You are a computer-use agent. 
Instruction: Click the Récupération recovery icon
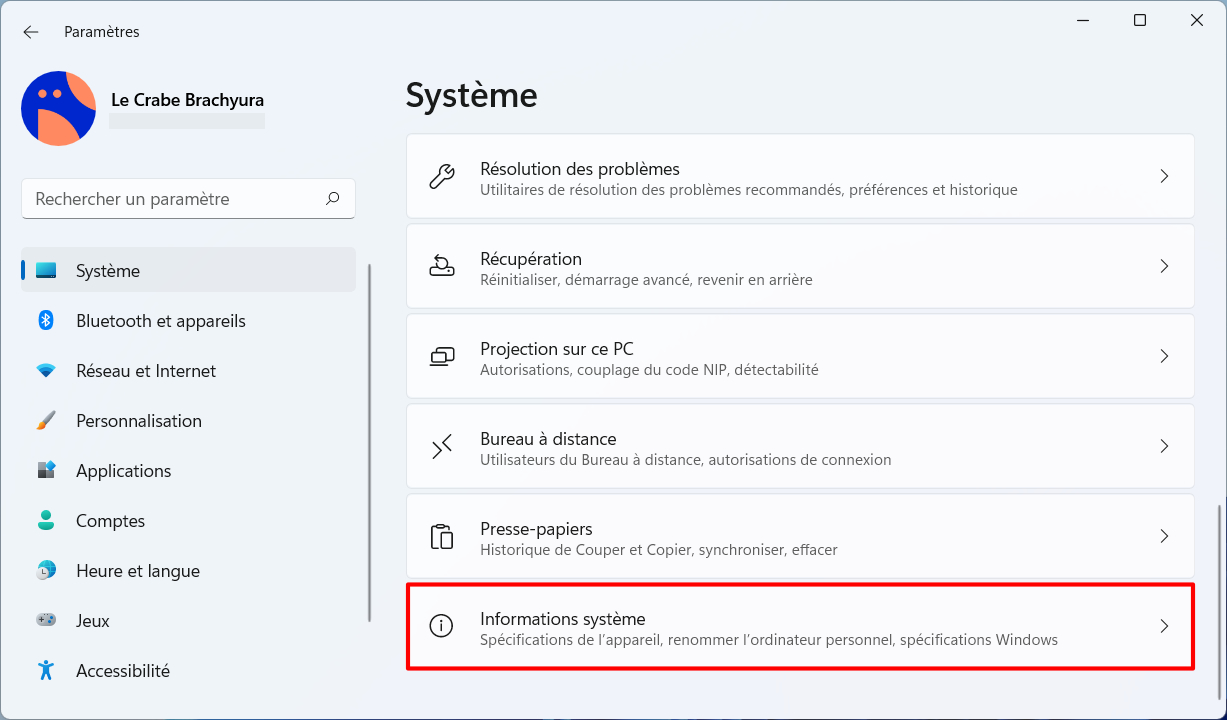pyautogui.click(x=441, y=266)
